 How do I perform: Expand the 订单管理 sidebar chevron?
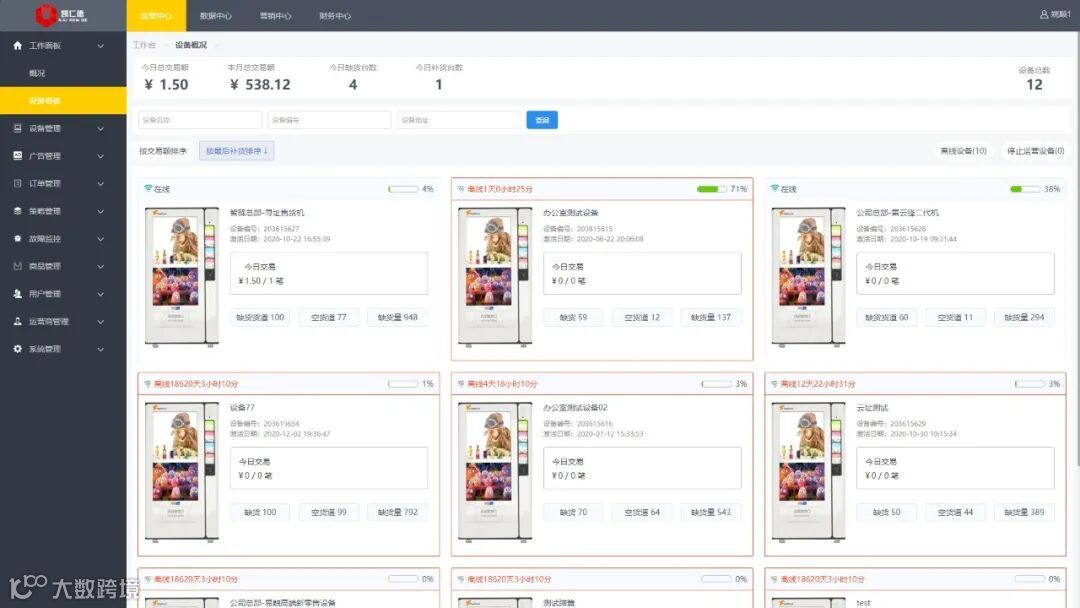point(101,183)
